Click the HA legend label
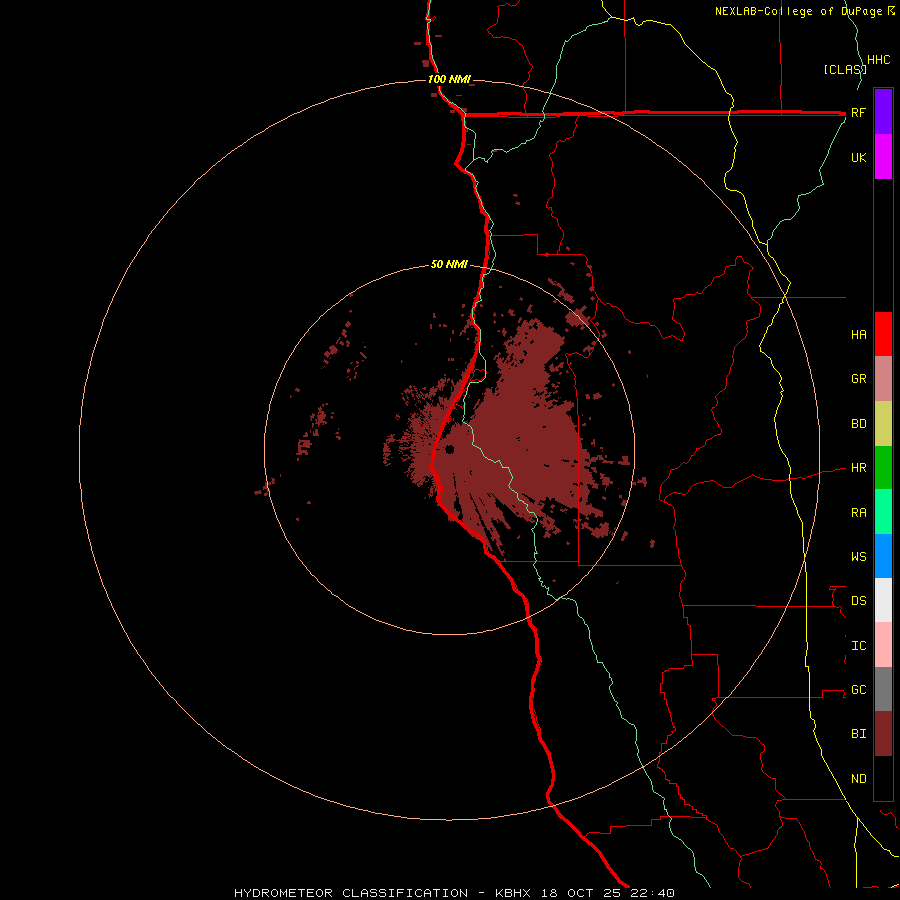This screenshot has height=900, width=900. (x=858, y=335)
